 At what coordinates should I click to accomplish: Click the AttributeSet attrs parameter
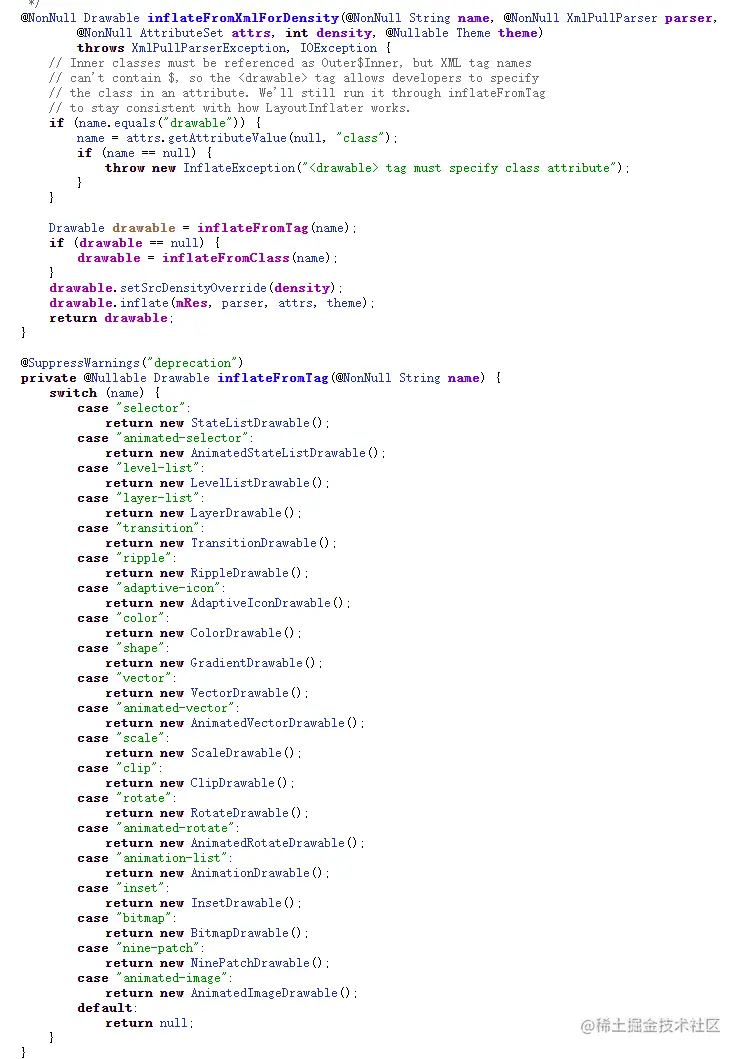click(x=206, y=33)
